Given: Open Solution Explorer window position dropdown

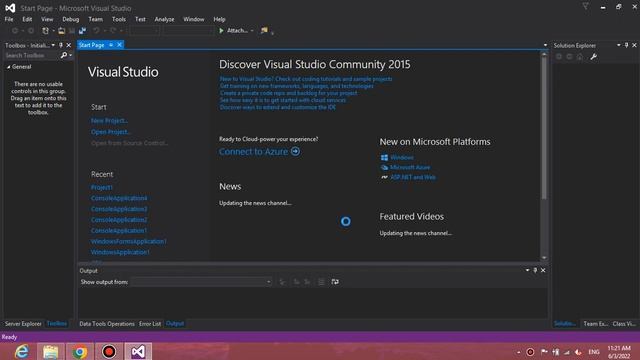Looking at the screenshot, I should coord(619,45).
